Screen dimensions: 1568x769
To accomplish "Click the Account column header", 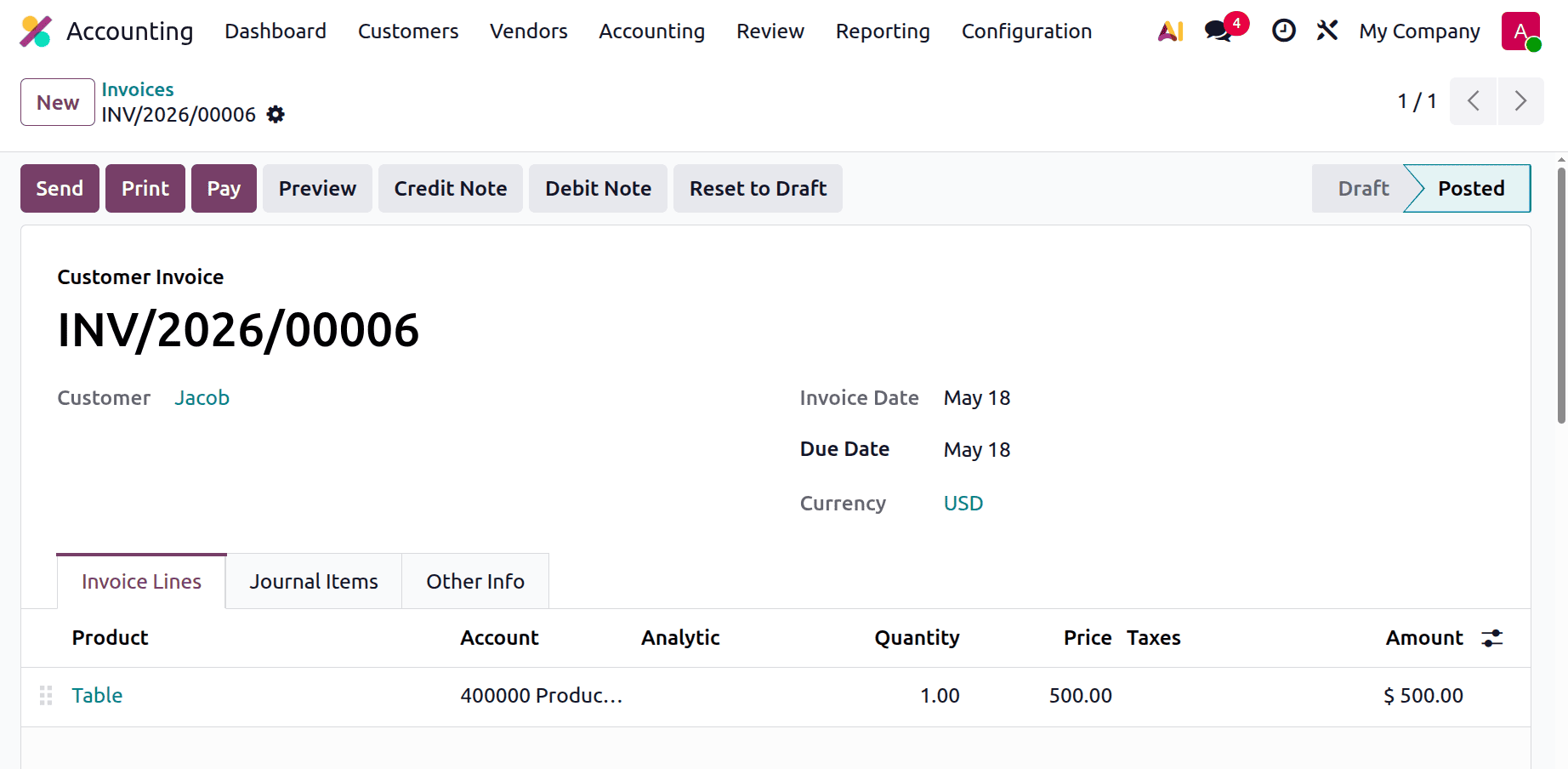I will [499, 638].
